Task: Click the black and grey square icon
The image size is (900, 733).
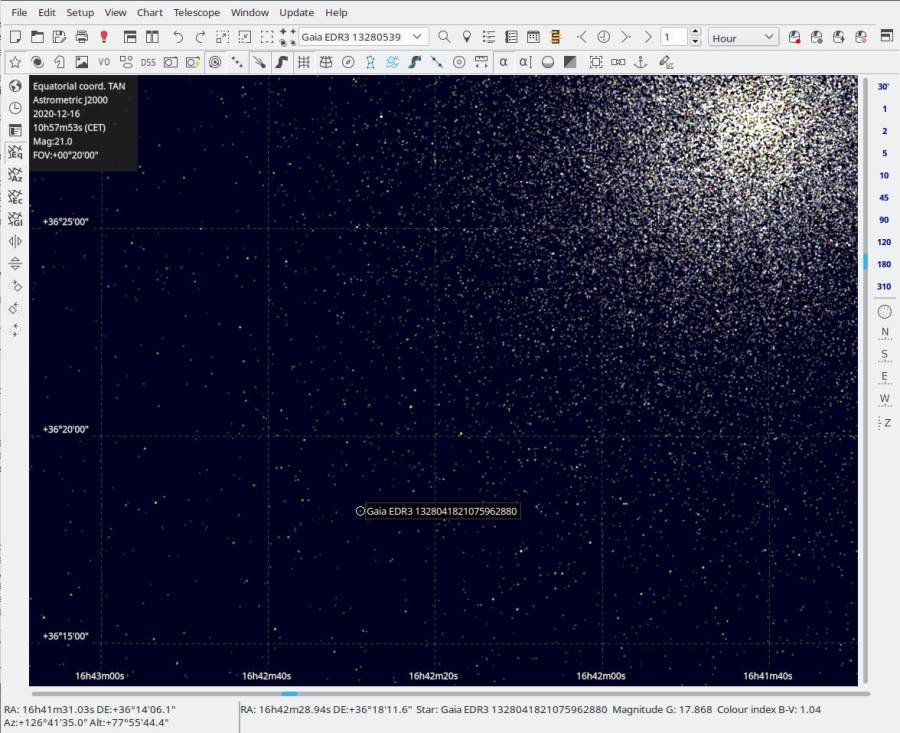Action: 570,62
